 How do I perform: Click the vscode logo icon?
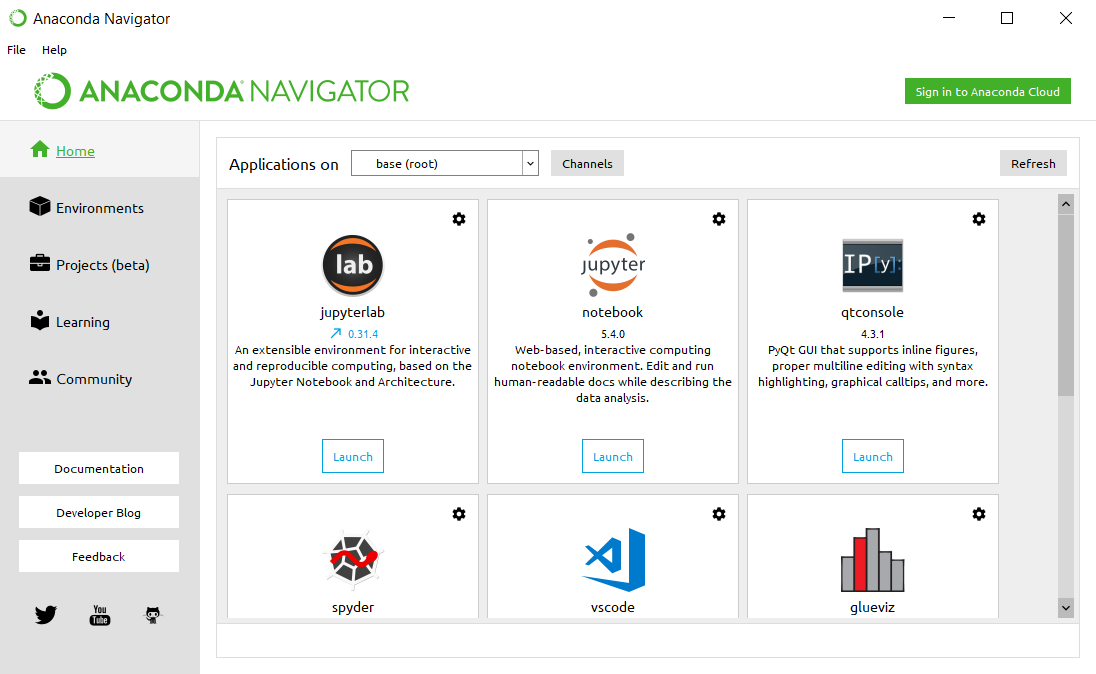pos(614,559)
